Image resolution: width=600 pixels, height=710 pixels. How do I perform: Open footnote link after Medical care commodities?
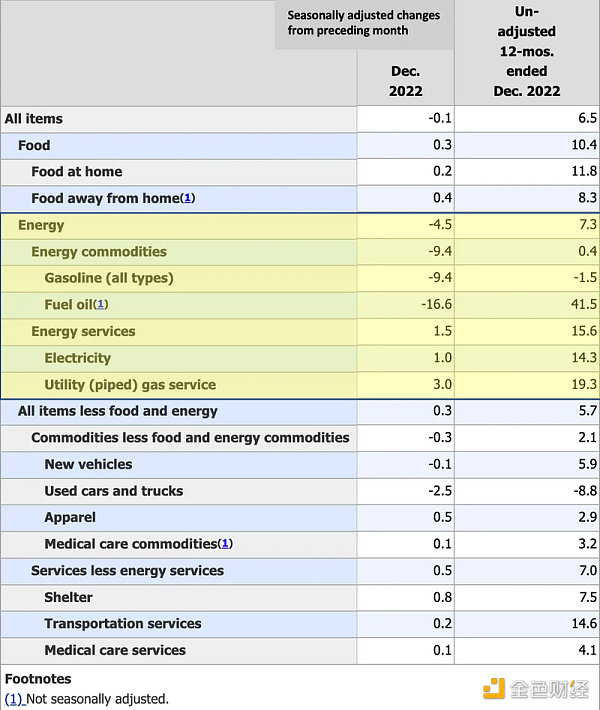click(x=225, y=544)
